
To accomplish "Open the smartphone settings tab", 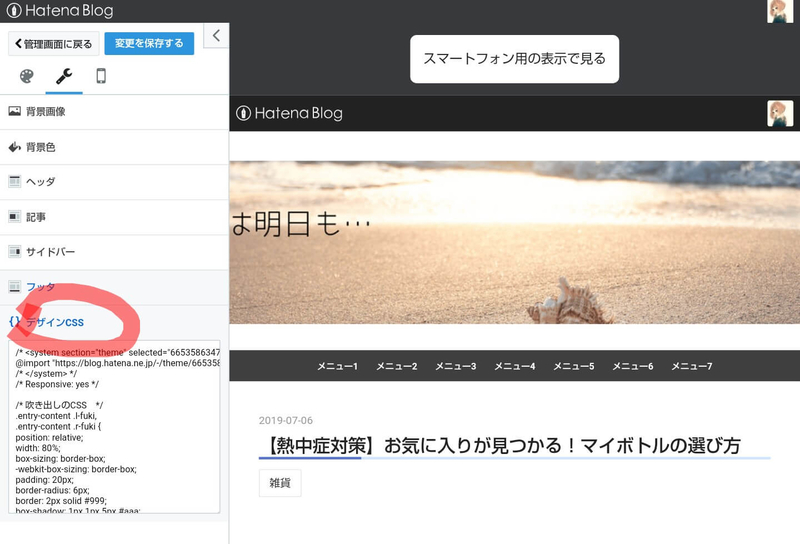I will coord(101,77).
